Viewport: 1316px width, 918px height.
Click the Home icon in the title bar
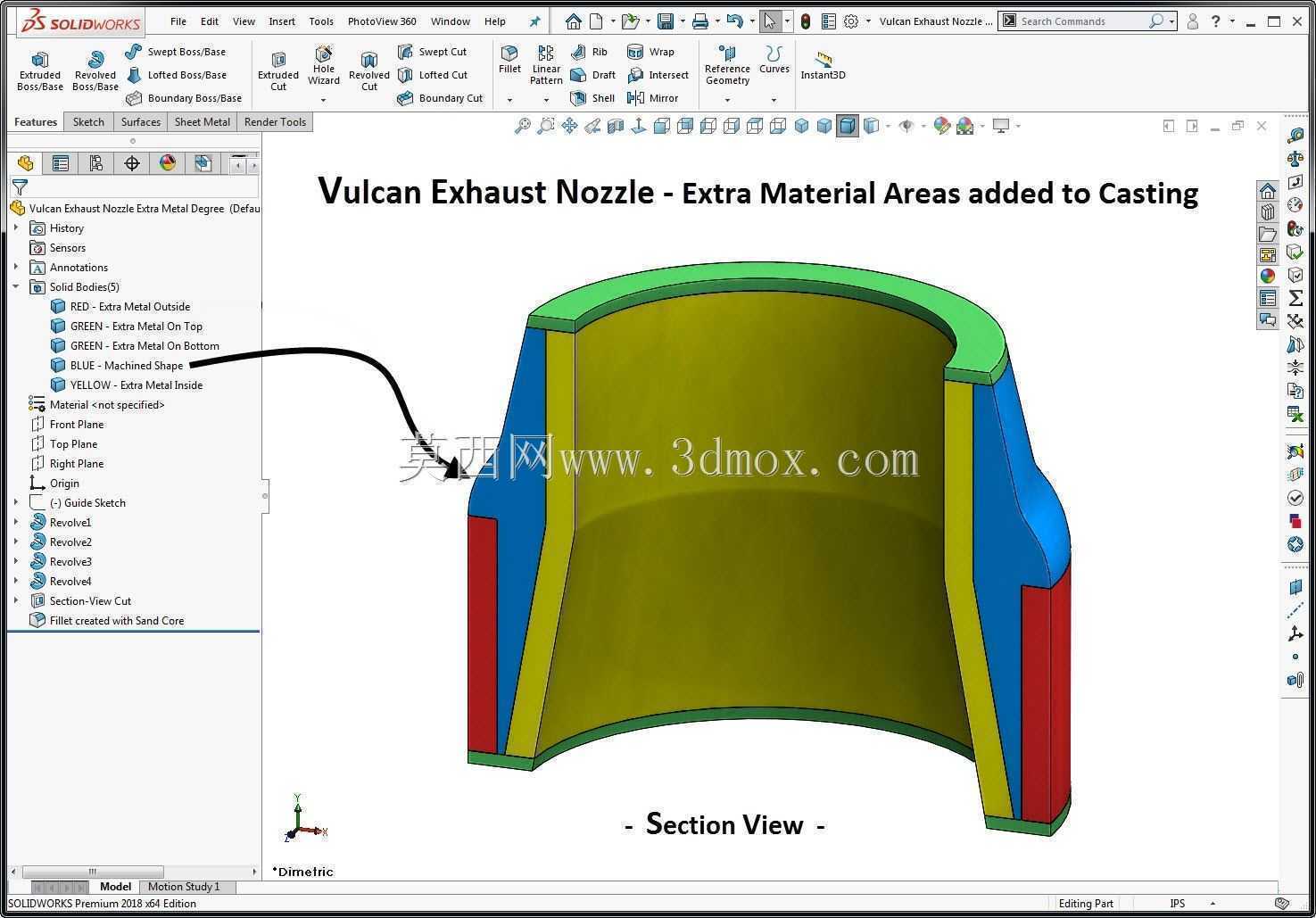574,21
